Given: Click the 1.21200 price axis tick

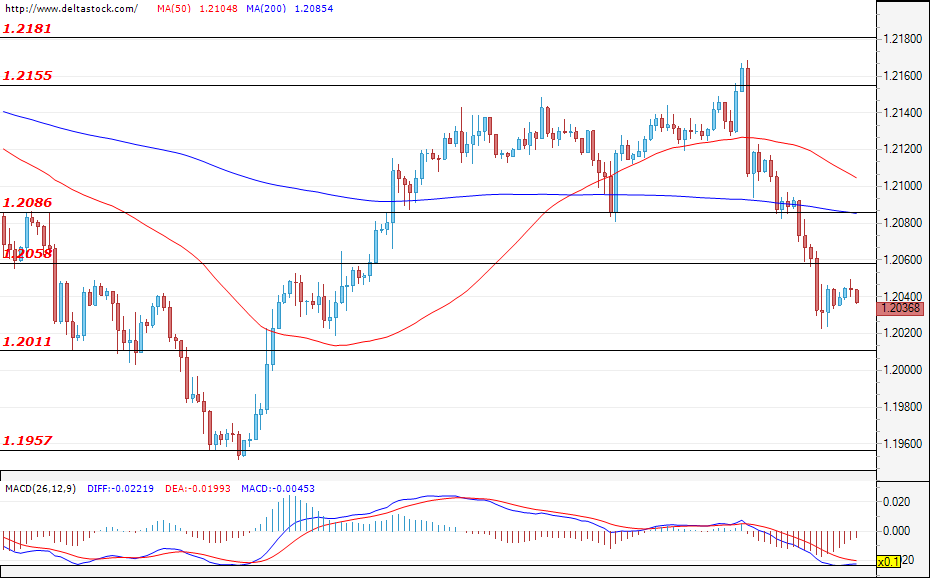Looking at the screenshot, I should (x=902, y=149).
